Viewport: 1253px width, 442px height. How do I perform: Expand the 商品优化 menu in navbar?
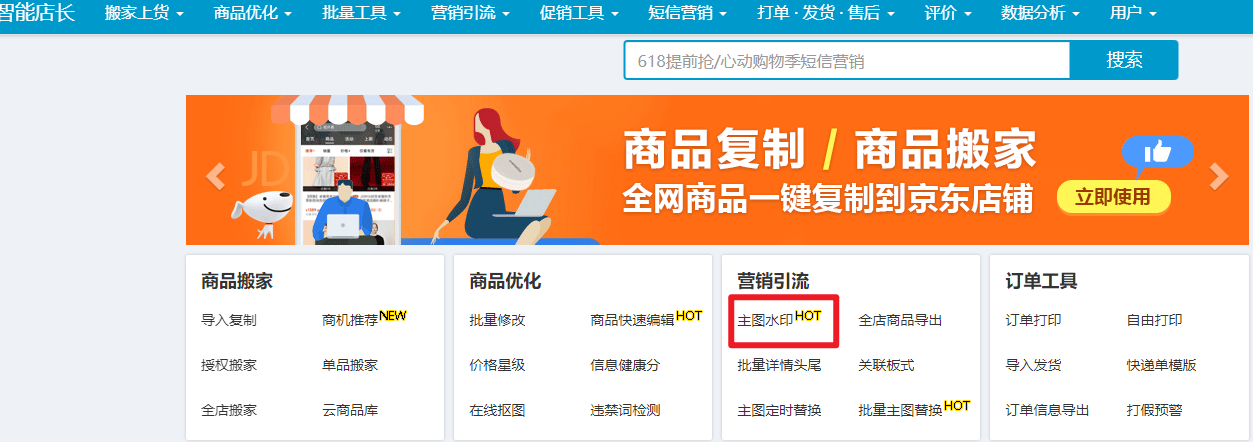253,14
